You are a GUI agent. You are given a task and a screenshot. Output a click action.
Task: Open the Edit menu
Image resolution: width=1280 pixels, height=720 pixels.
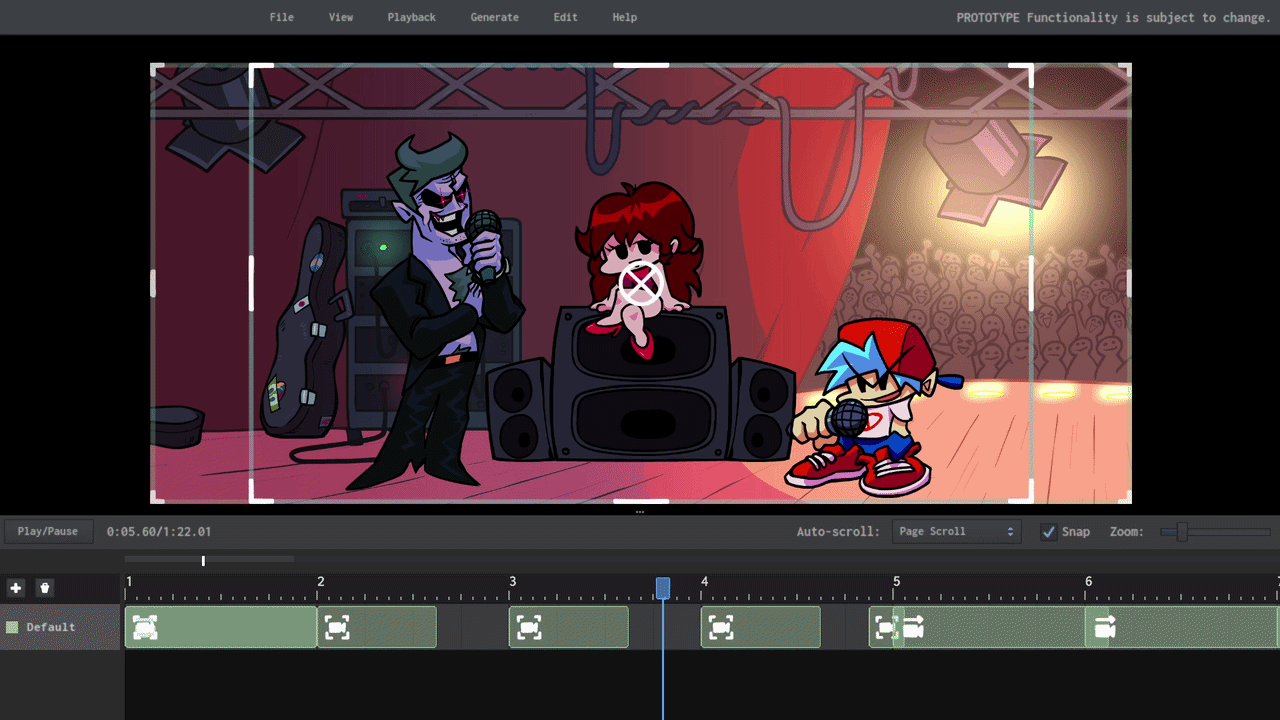tap(565, 17)
